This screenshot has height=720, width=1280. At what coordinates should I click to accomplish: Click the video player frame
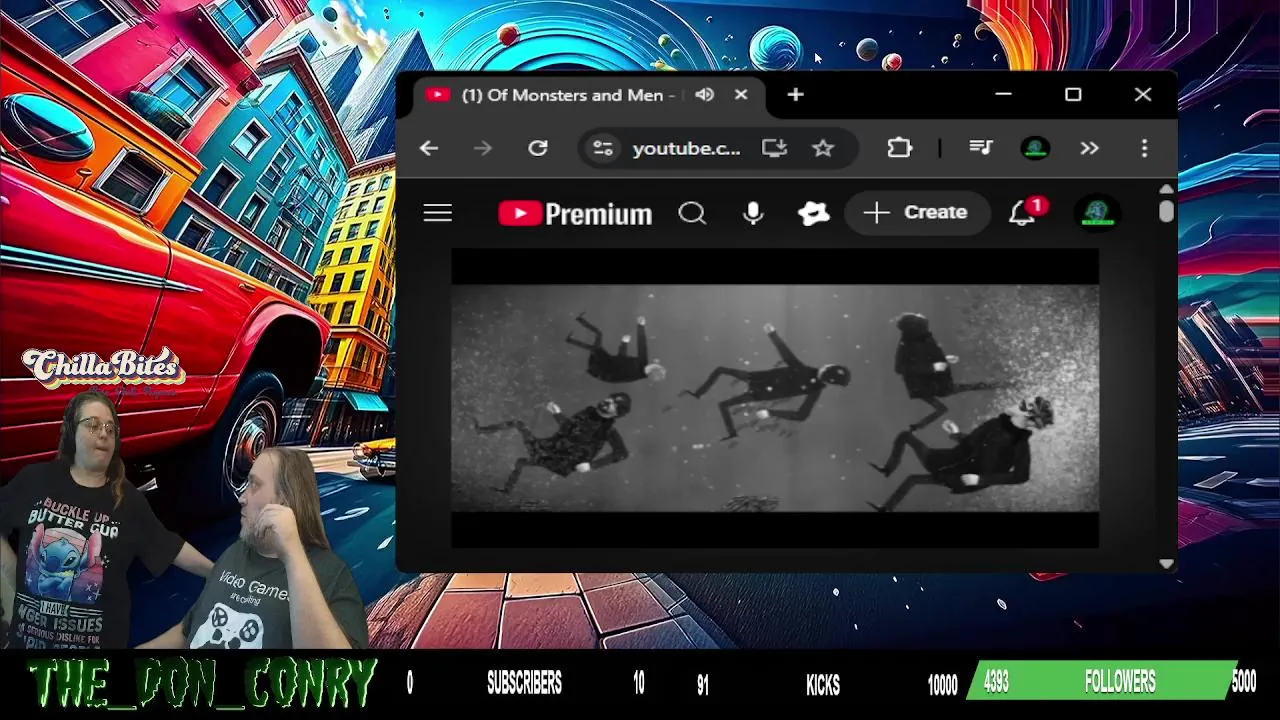(x=775, y=398)
